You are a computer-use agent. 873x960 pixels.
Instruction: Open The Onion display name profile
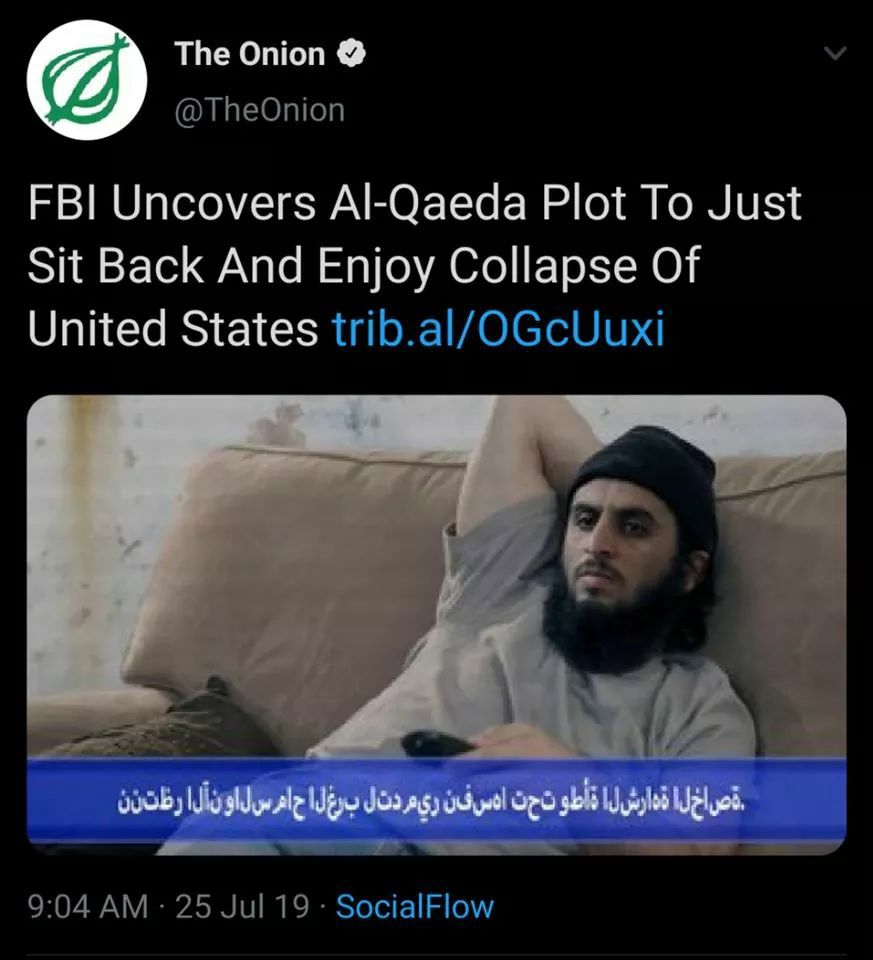click(x=250, y=54)
